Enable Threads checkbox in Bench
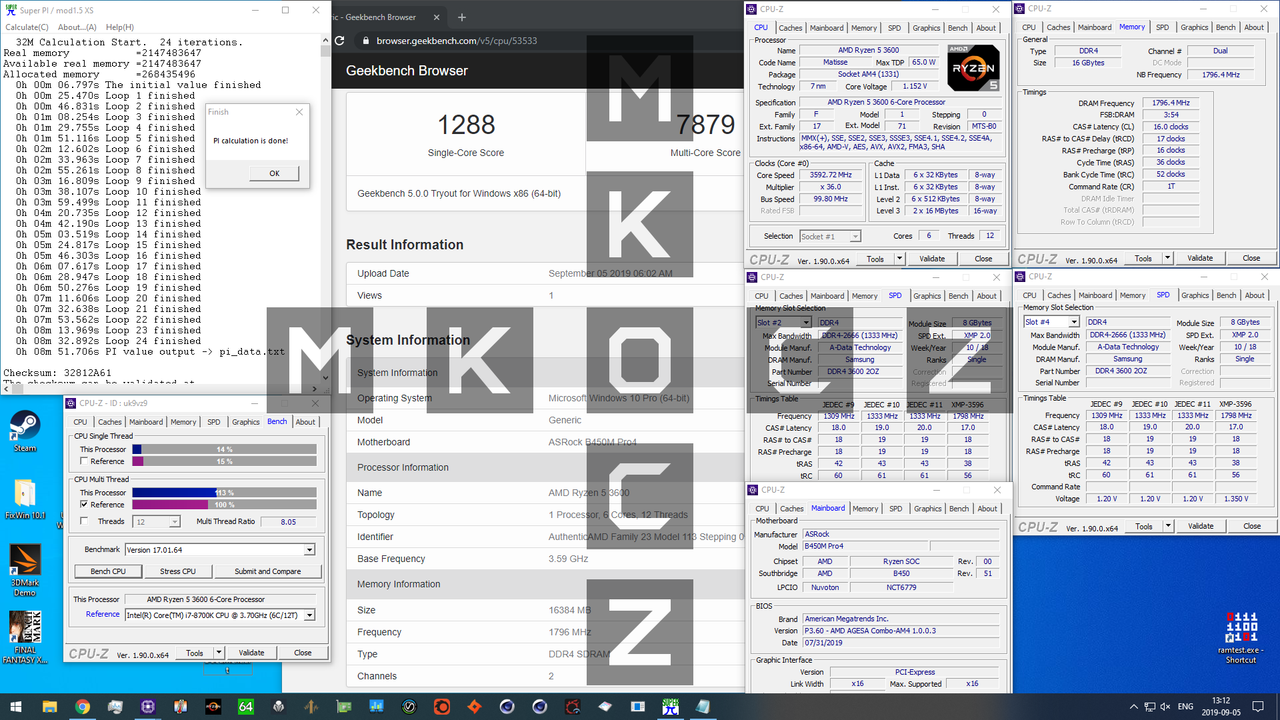Viewport: 1280px width, 720px height. pyautogui.click(x=84, y=521)
